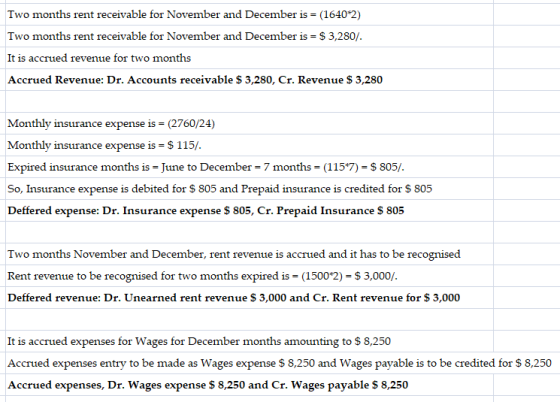Click the empty right column cell beside Deffered expense row
560x402 pixels.
[x=527, y=210]
